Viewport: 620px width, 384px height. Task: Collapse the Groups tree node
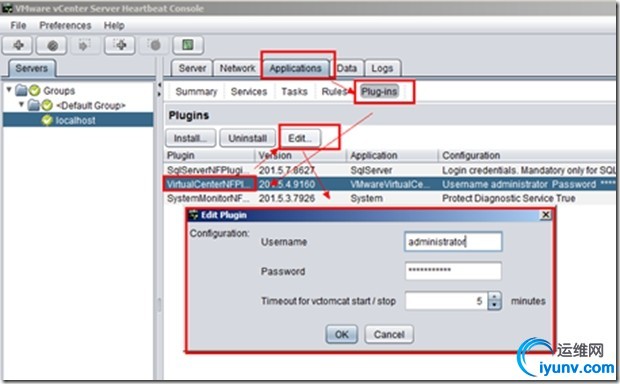pyautogui.click(x=9, y=90)
